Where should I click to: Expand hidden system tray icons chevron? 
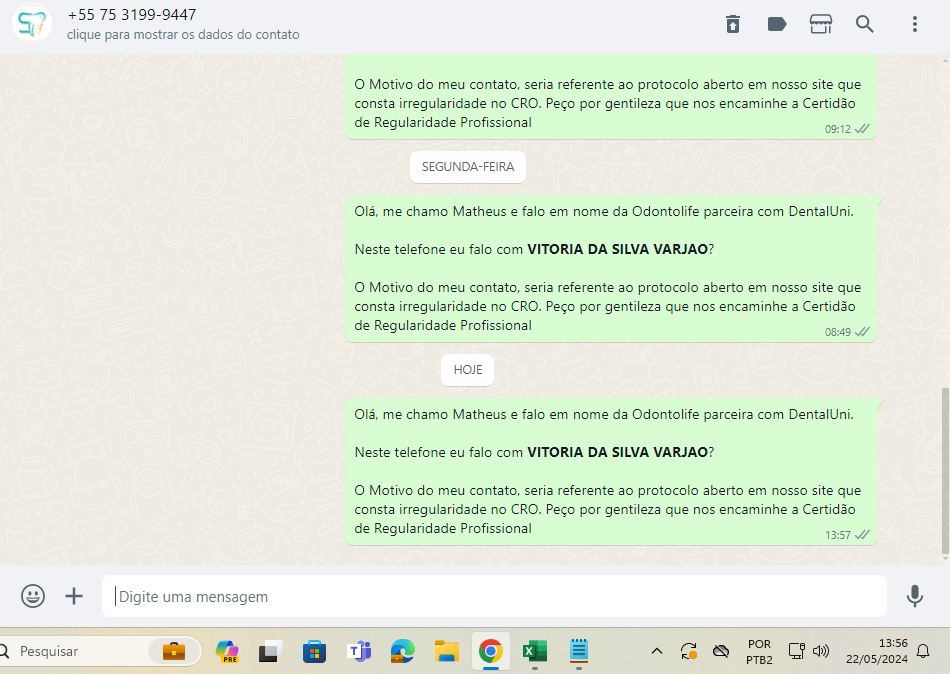coord(657,652)
